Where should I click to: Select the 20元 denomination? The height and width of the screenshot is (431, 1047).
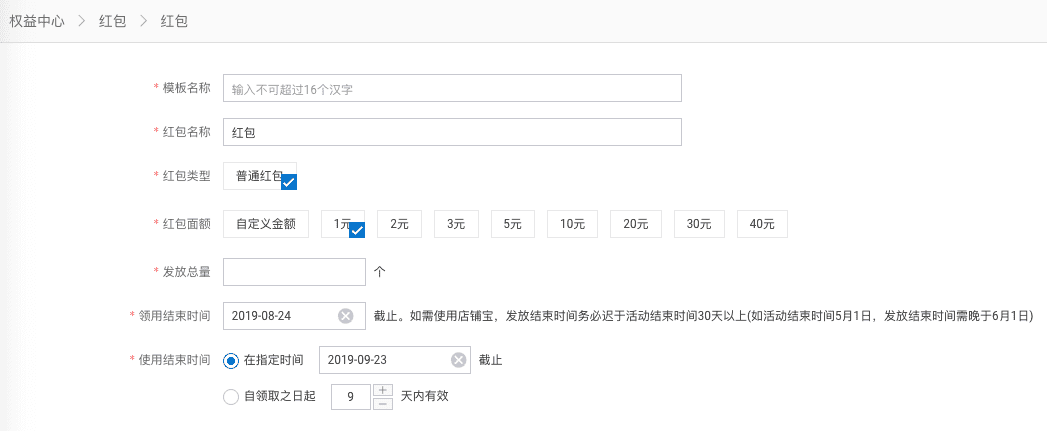coord(636,224)
